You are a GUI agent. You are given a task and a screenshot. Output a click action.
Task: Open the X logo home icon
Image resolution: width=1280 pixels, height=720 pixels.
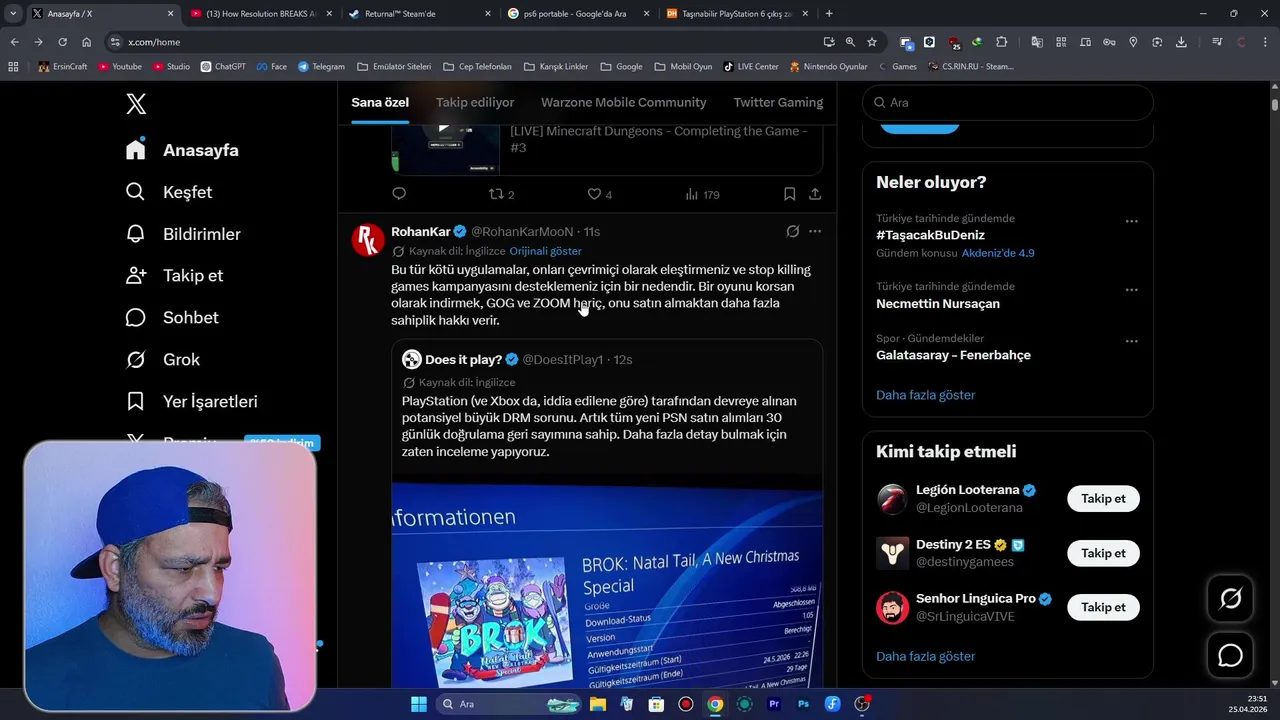coord(136,104)
